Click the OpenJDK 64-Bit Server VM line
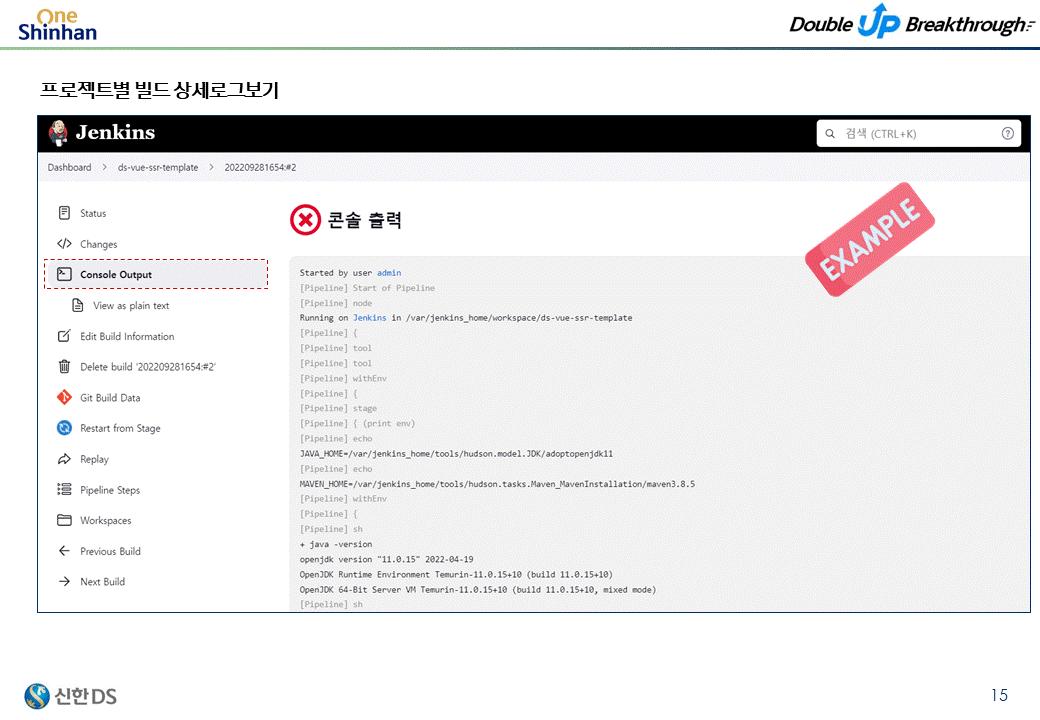 tap(478, 589)
